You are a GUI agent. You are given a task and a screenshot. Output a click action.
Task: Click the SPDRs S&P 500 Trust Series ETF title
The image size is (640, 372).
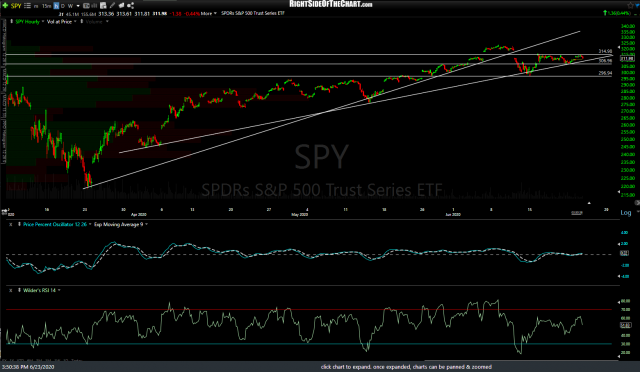[253, 13]
